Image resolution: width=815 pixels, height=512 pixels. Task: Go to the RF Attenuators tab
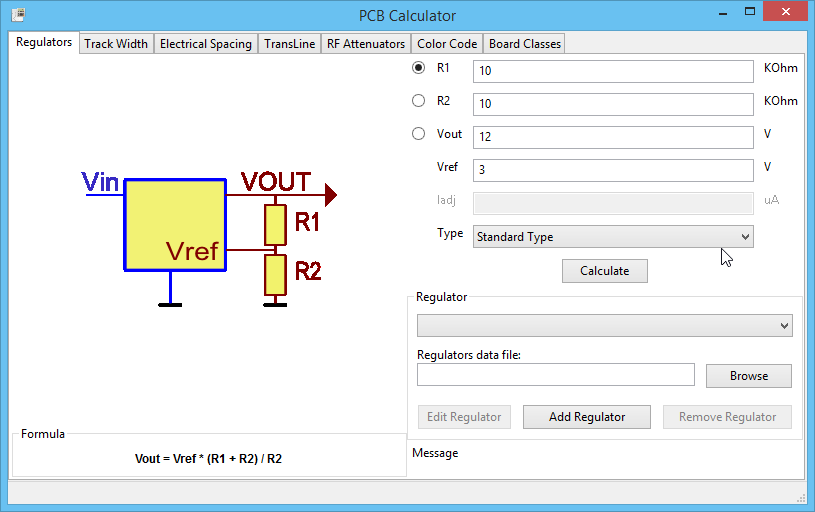(366, 44)
